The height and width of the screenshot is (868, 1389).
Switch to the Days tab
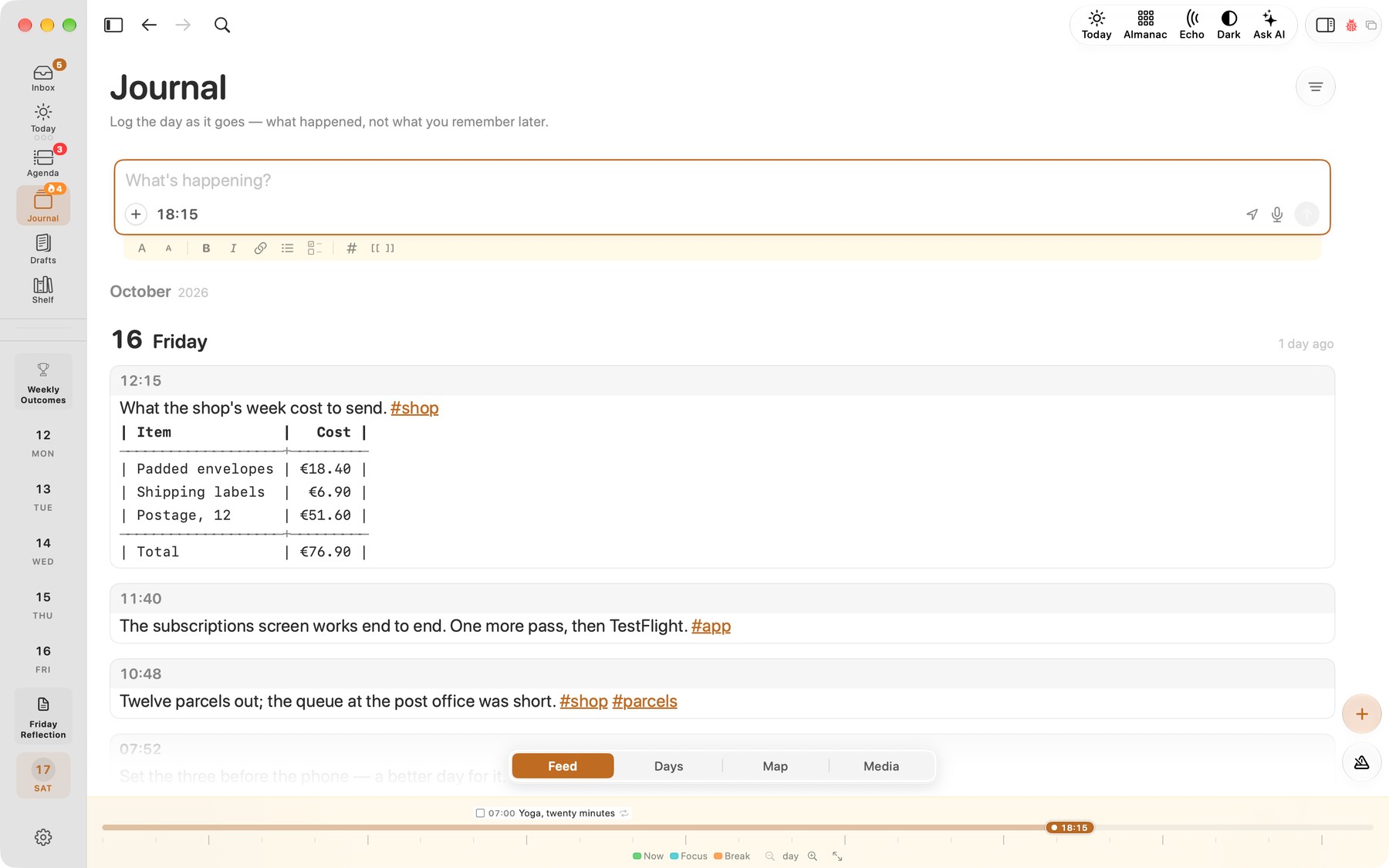tap(668, 766)
